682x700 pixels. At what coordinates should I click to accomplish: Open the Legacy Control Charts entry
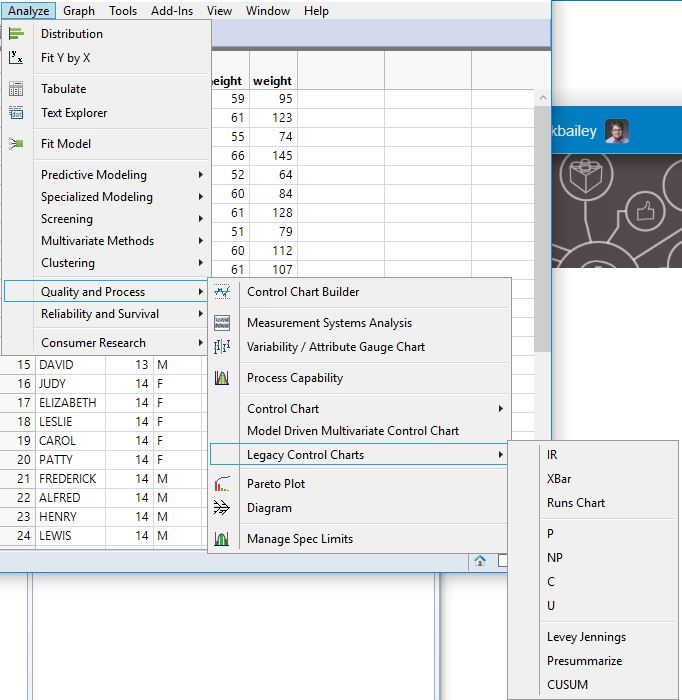[358, 454]
